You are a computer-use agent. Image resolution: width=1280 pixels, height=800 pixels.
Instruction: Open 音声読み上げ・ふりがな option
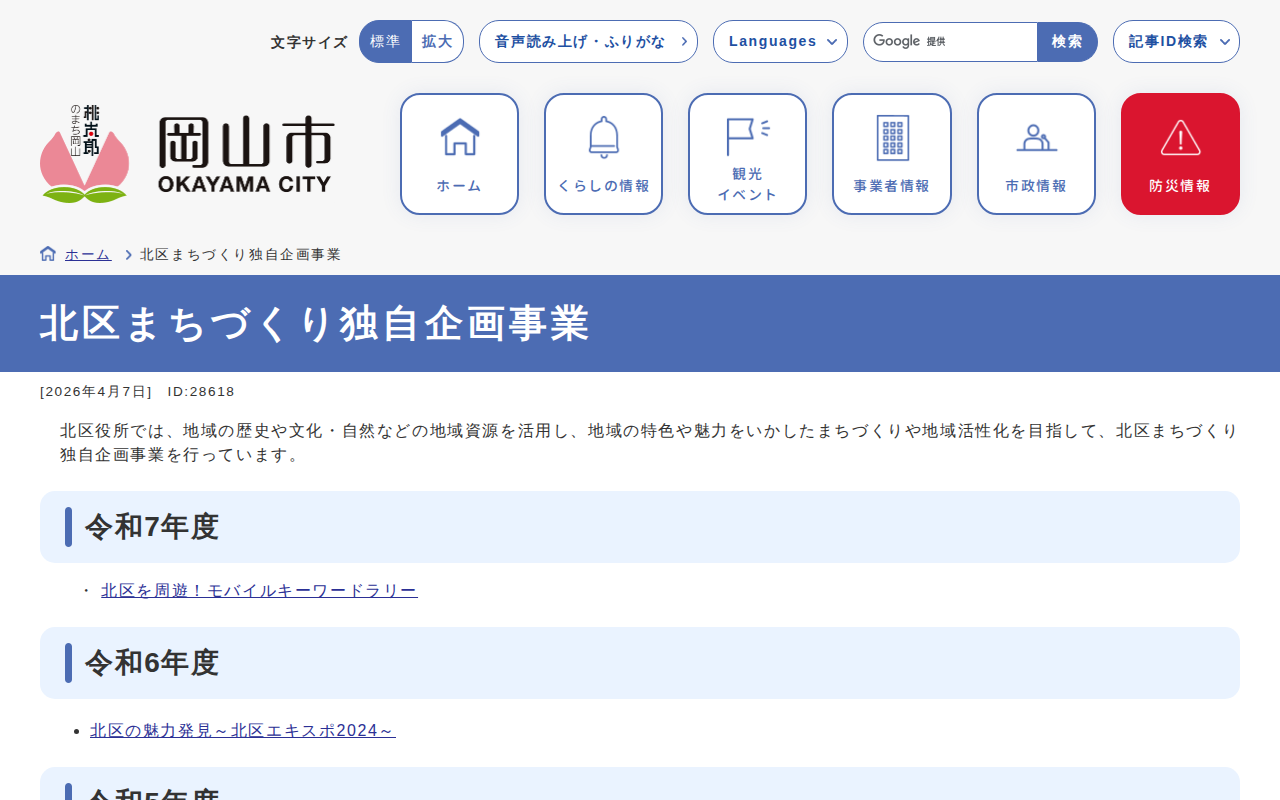point(588,42)
